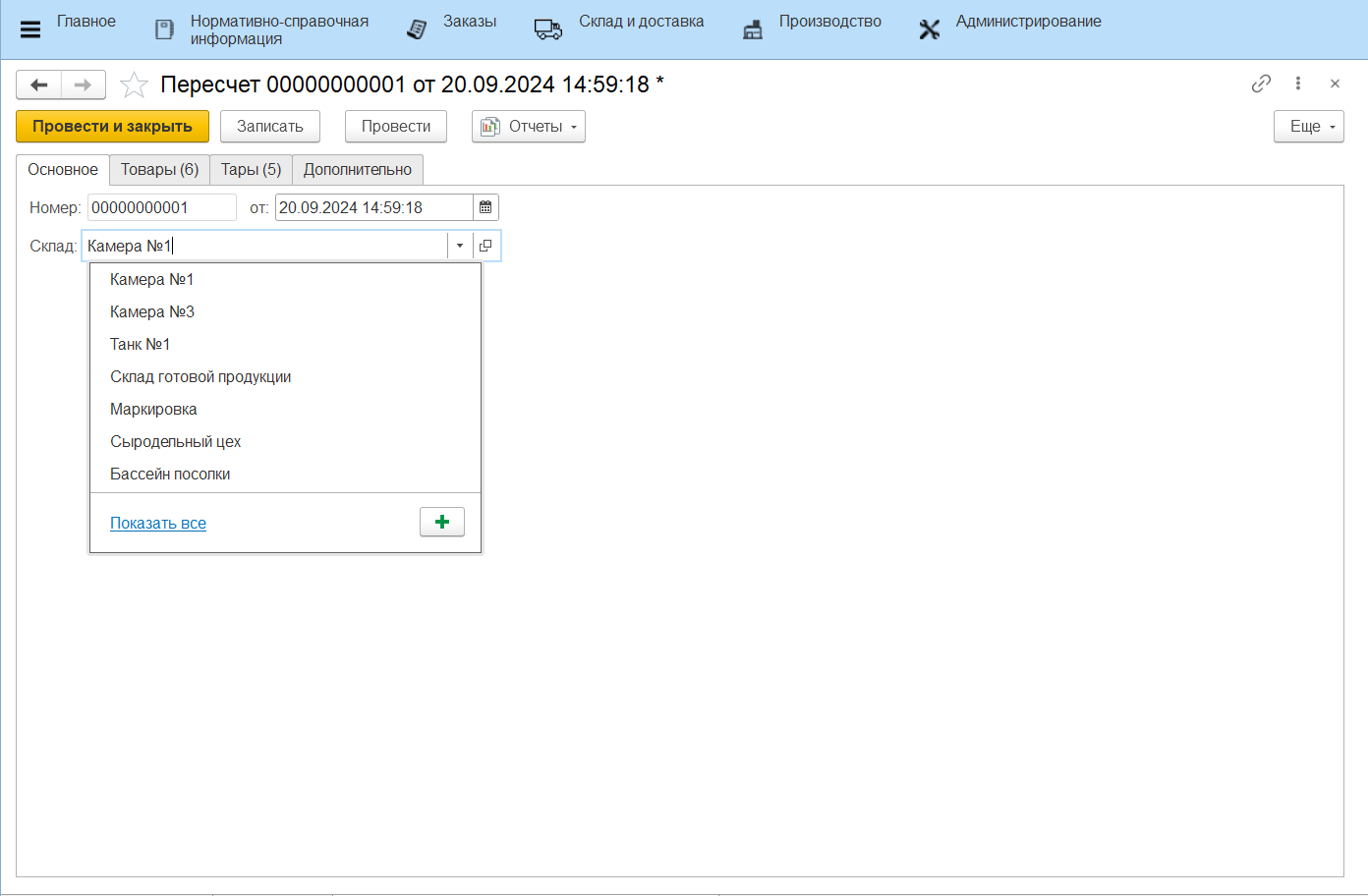This screenshot has width=1368, height=896.
Task: Expand the Отчеты dropdown button
Action: tap(529, 127)
